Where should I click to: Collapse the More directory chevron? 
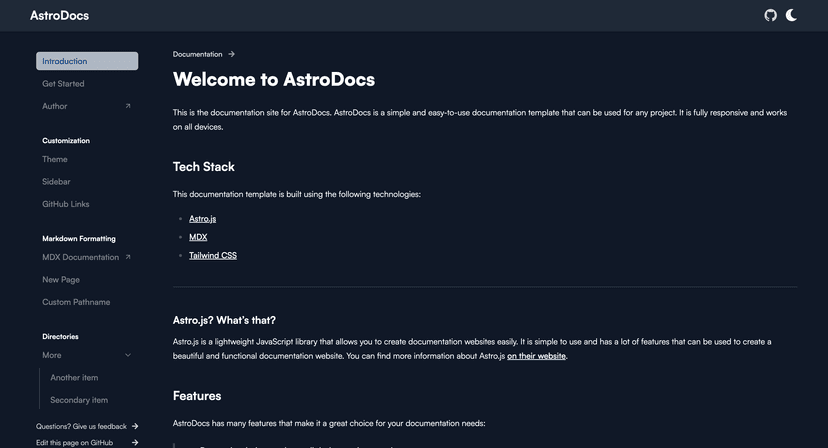(128, 355)
